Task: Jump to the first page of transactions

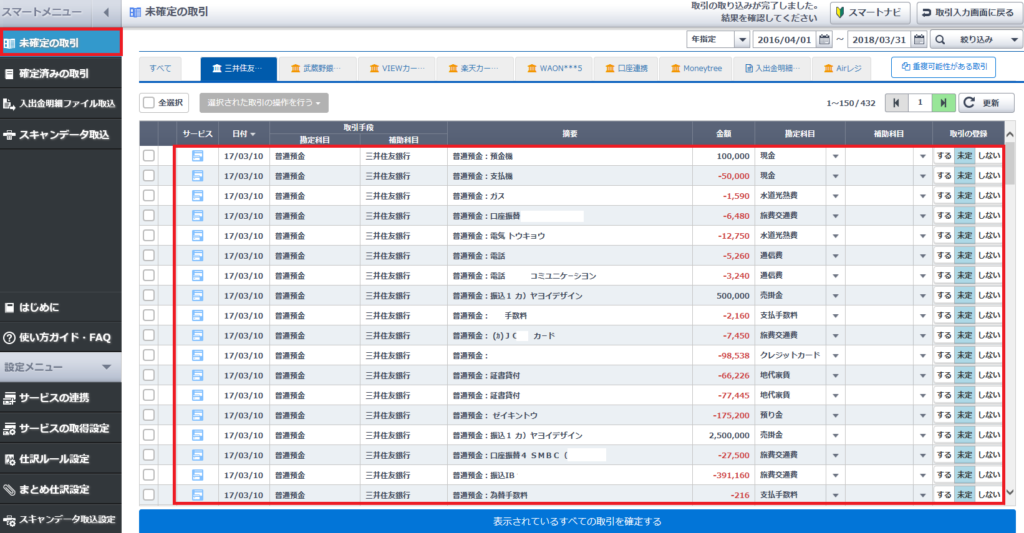Action: click(896, 102)
